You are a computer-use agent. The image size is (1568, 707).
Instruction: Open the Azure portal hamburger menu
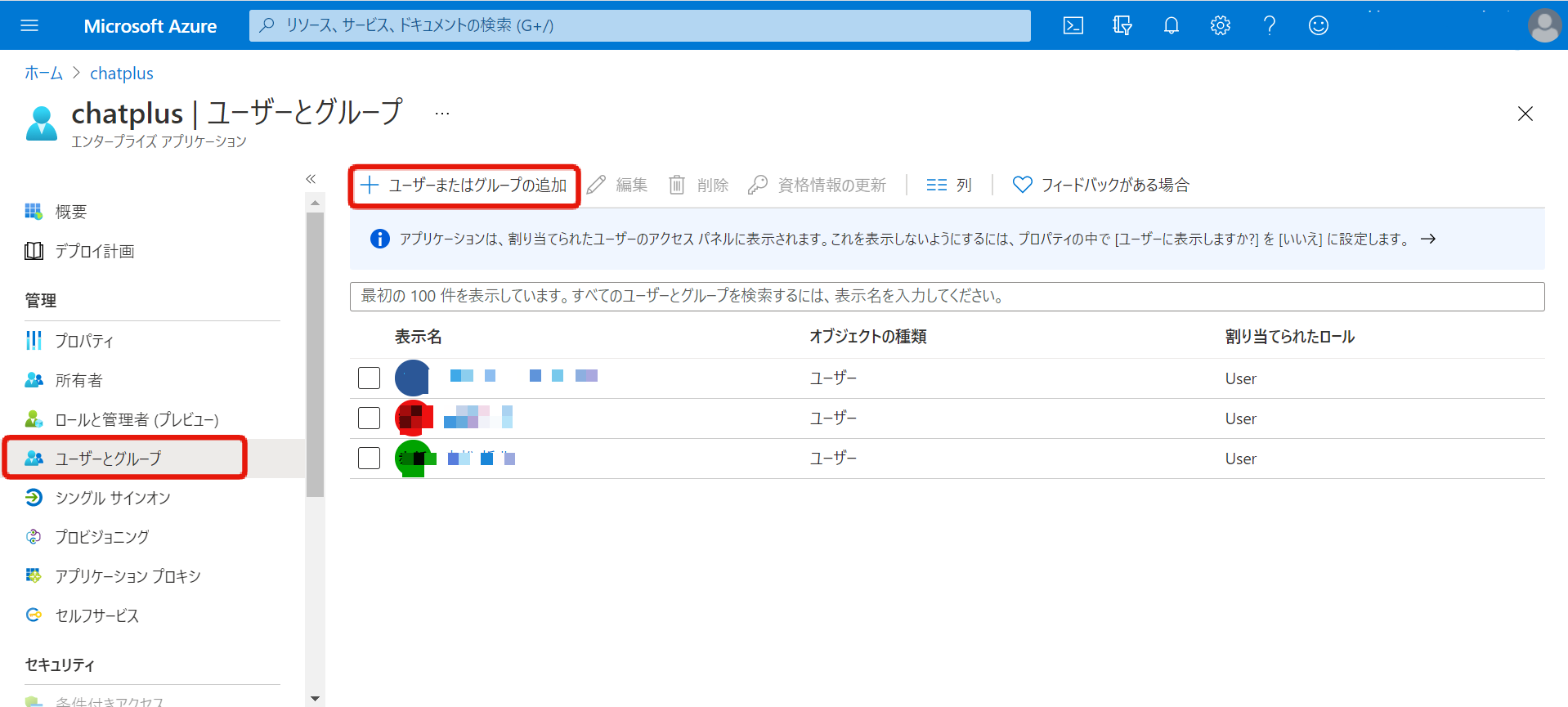29,25
